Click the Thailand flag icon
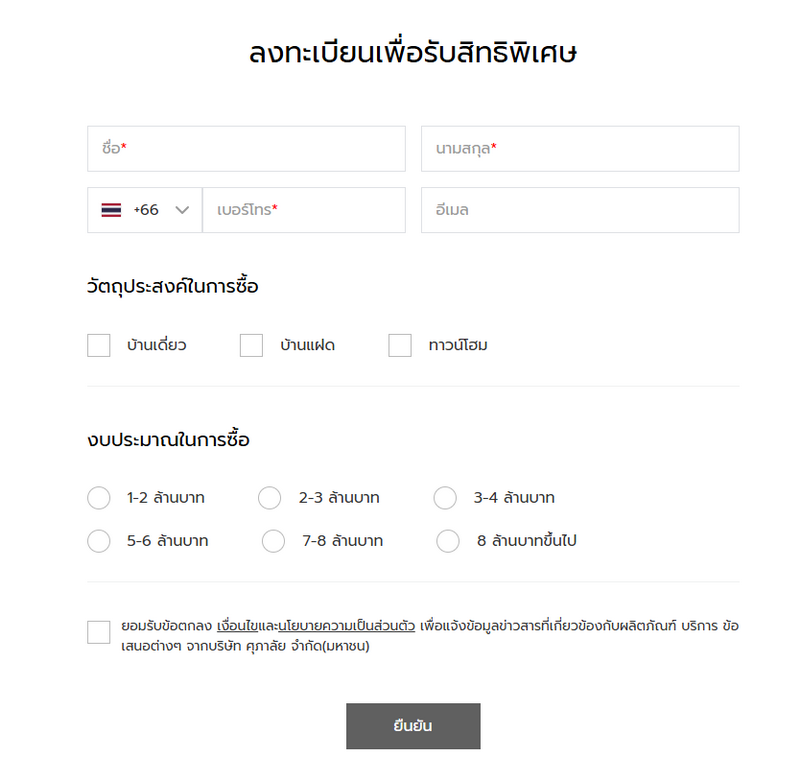 (111, 210)
